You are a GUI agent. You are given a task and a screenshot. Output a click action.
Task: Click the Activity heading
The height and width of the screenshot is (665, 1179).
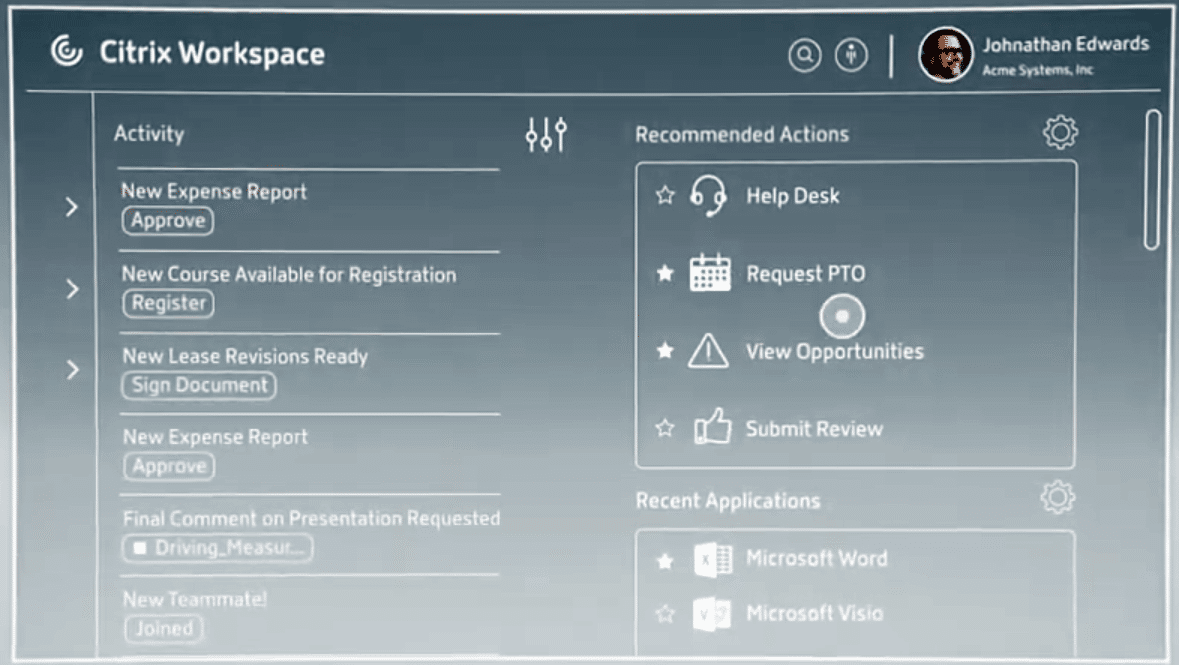pos(149,134)
